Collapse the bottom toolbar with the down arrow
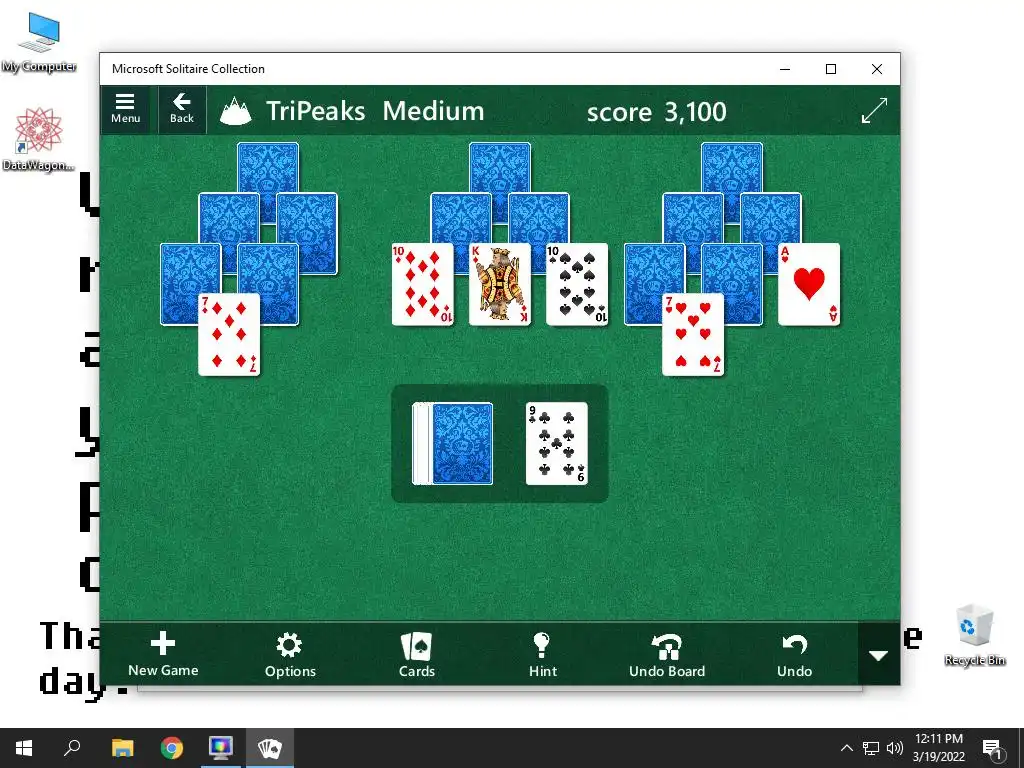Viewport: 1024px width, 768px height. point(878,654)
